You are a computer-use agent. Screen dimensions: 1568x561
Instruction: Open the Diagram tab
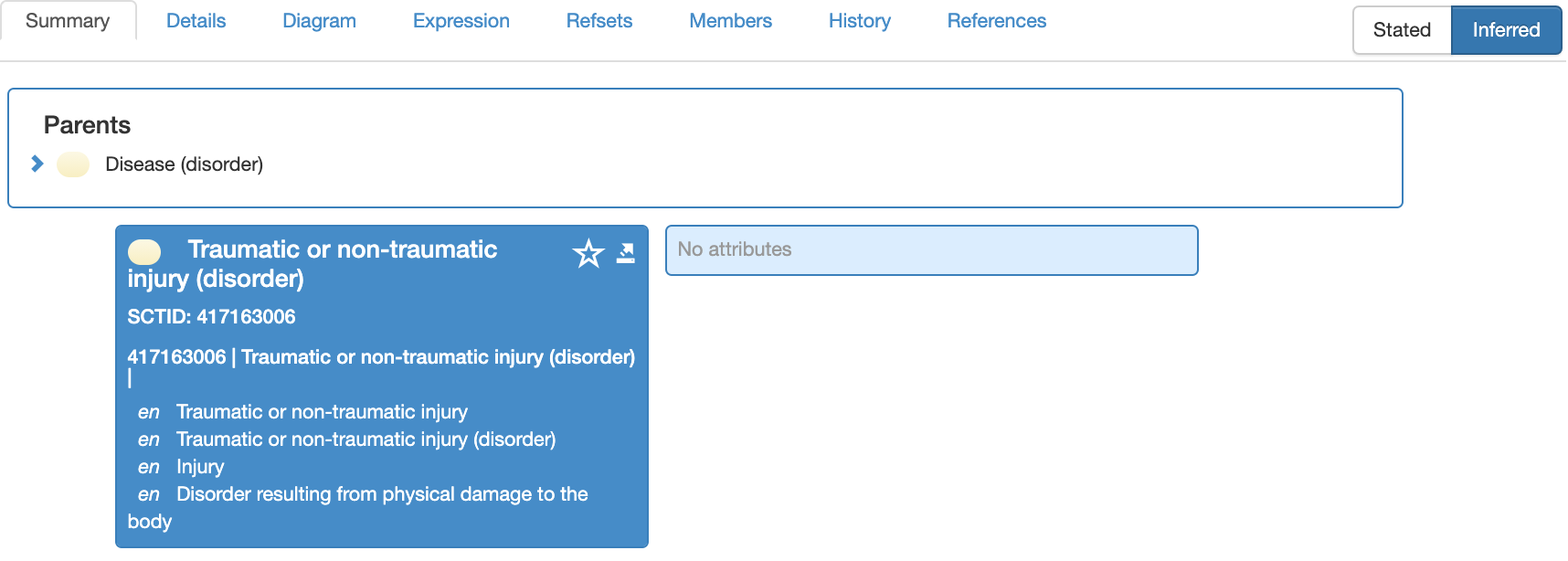tap(319, 21)
